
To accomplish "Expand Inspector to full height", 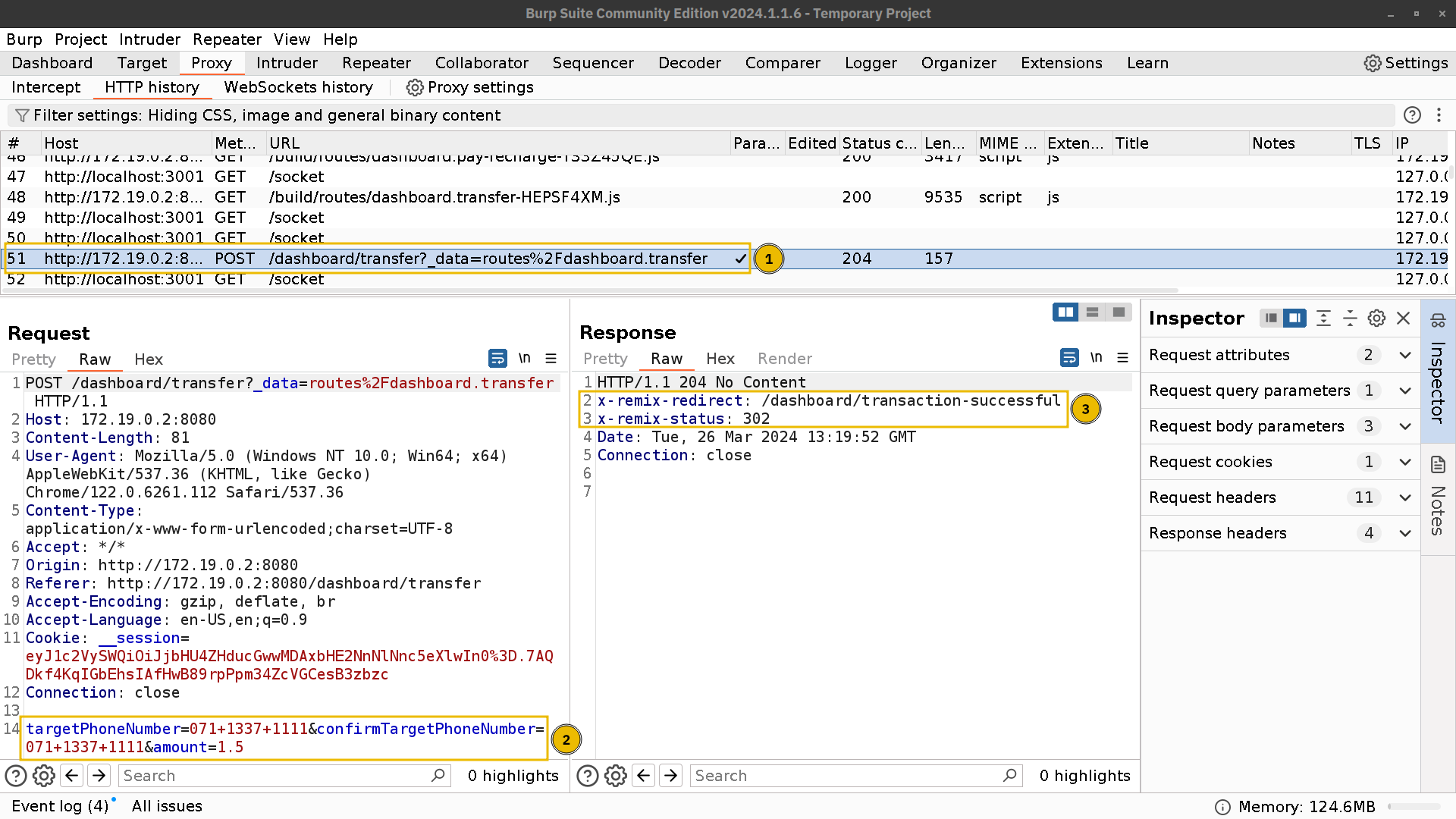I will pyautogui.click(x=1323, y=318).
